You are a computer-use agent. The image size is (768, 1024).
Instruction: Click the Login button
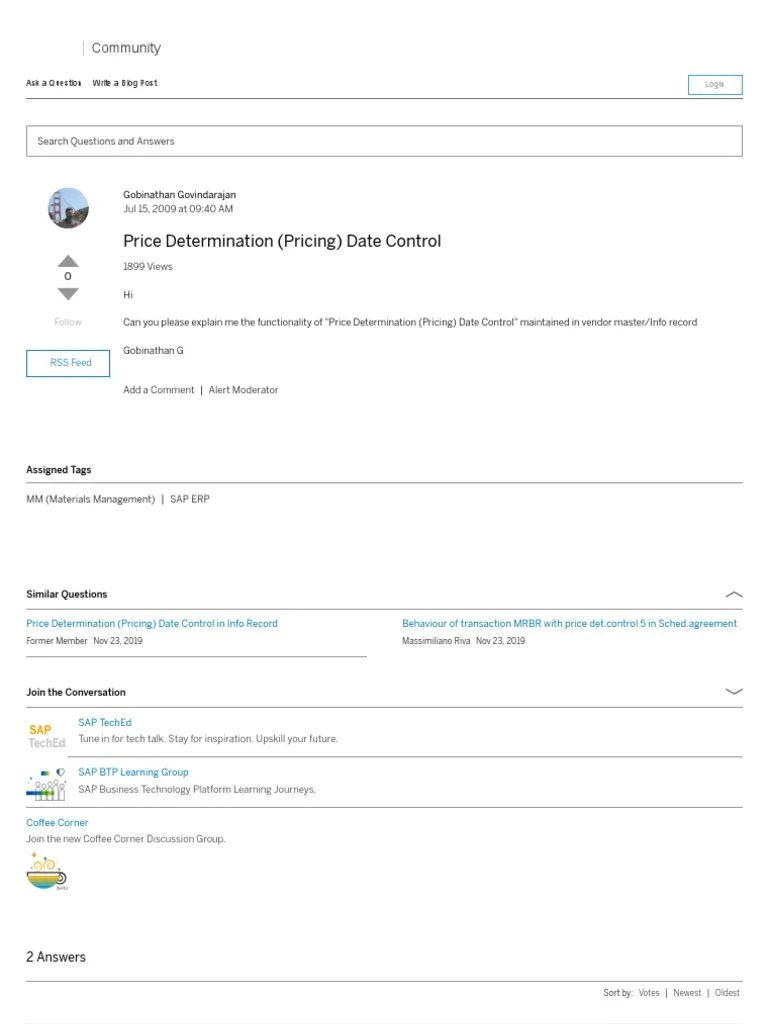pyautogui.click(x=714, y=84)
